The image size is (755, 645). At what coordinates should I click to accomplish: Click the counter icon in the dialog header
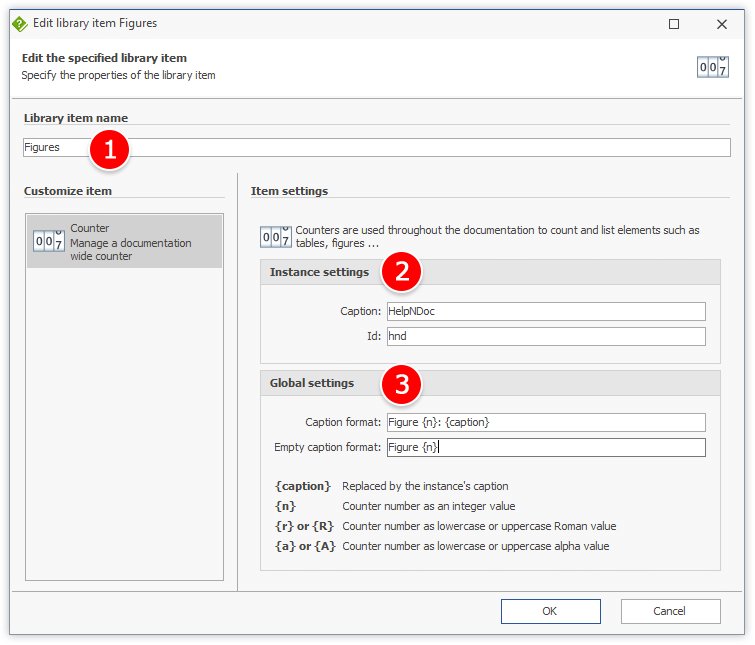pos(713,66)
